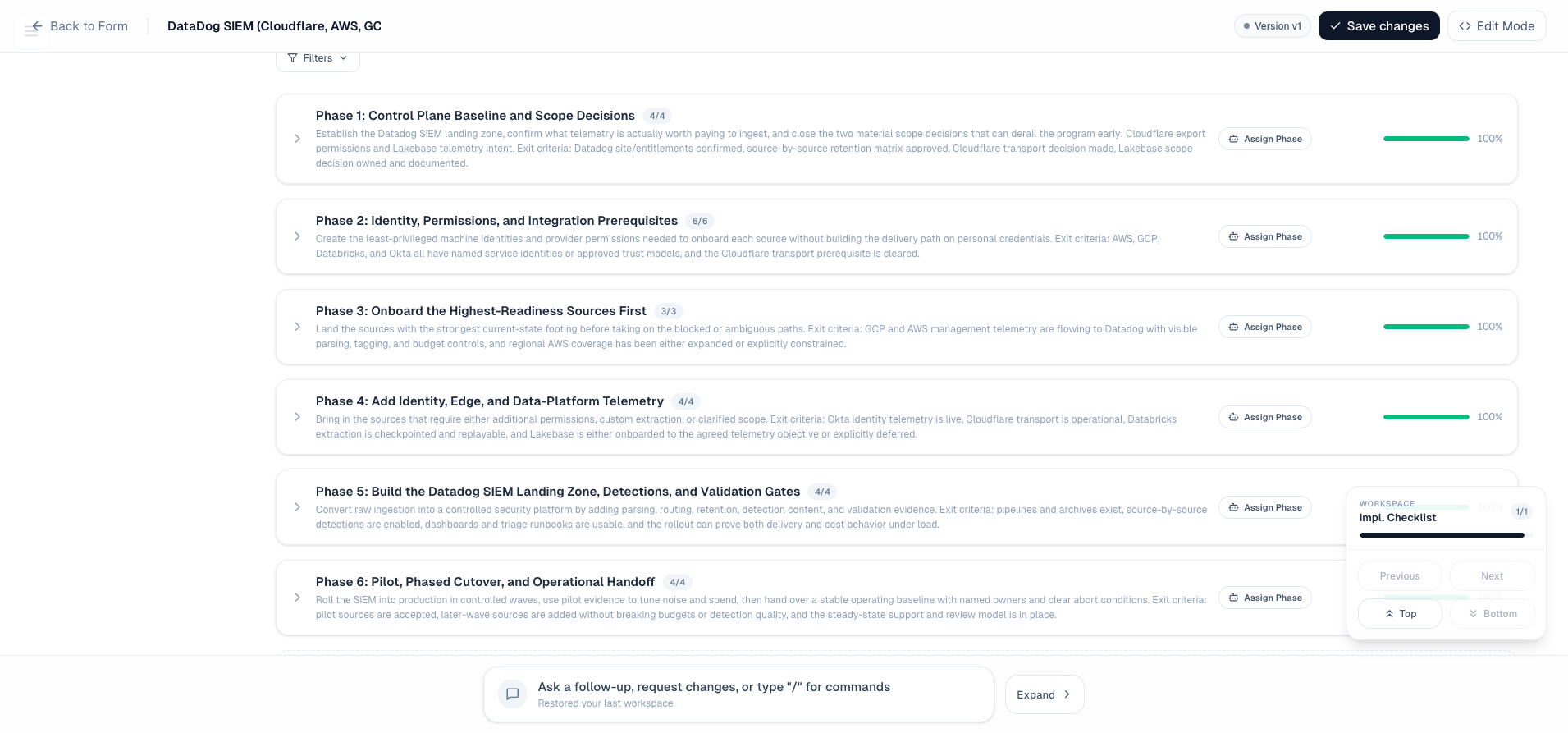Click Impl. Checklist workspace label
Image resolution: width=1568 pixels, height=733 pixels.
tap(1397, 518)
